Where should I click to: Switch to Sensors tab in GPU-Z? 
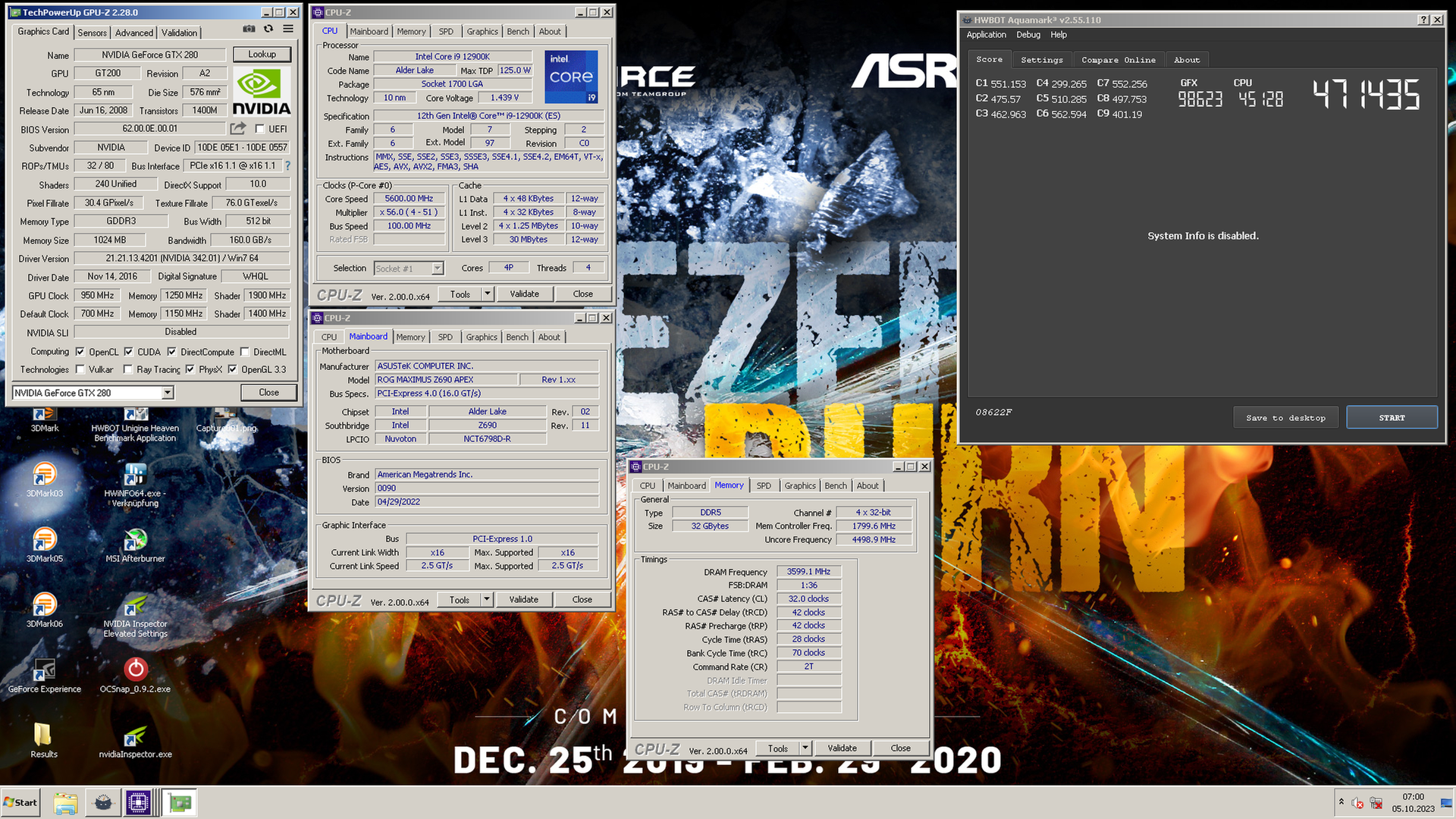click(x=92, y=33)
